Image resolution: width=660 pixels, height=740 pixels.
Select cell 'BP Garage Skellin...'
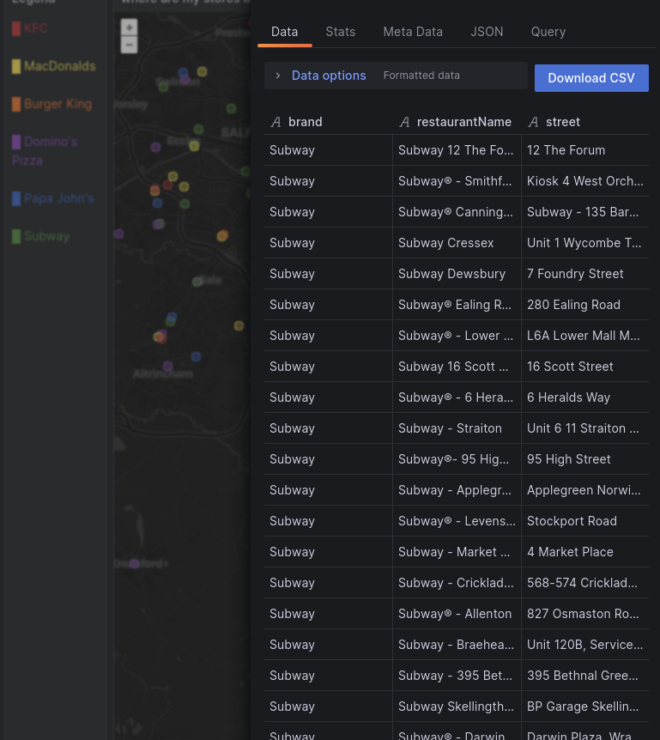click(585, 706)
